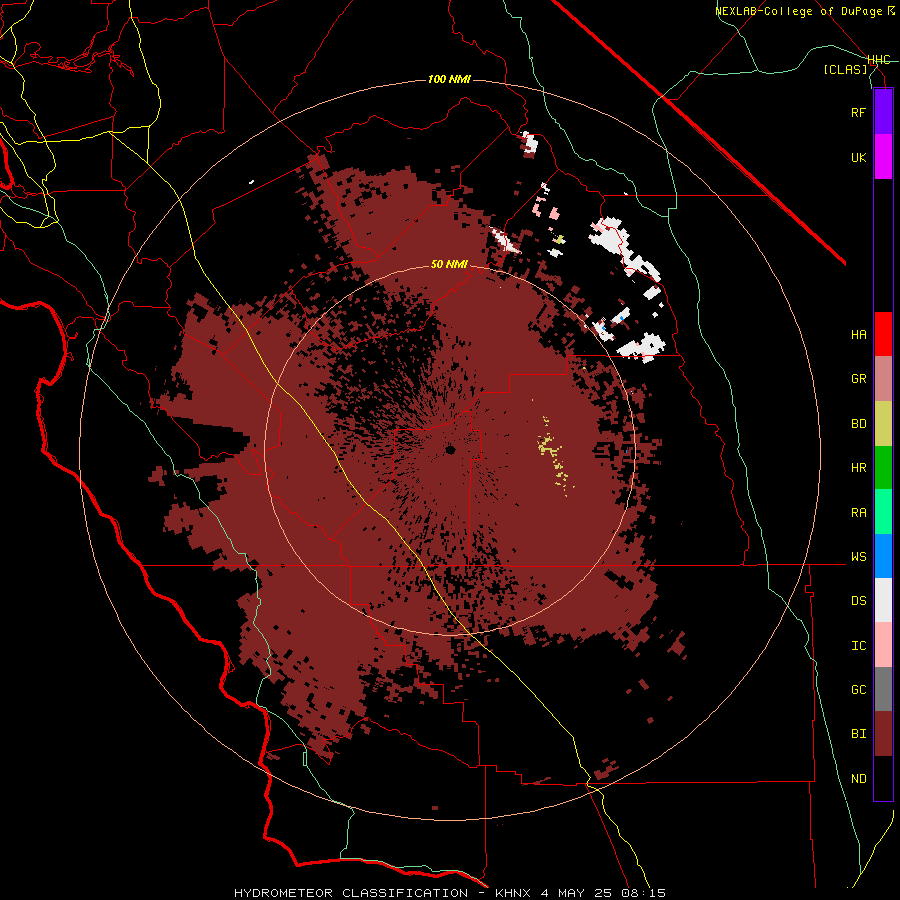This screenshot has width=900, height=900.
Task: Click the yellow big-drops cluster east of radar
Action: point(554,455)
